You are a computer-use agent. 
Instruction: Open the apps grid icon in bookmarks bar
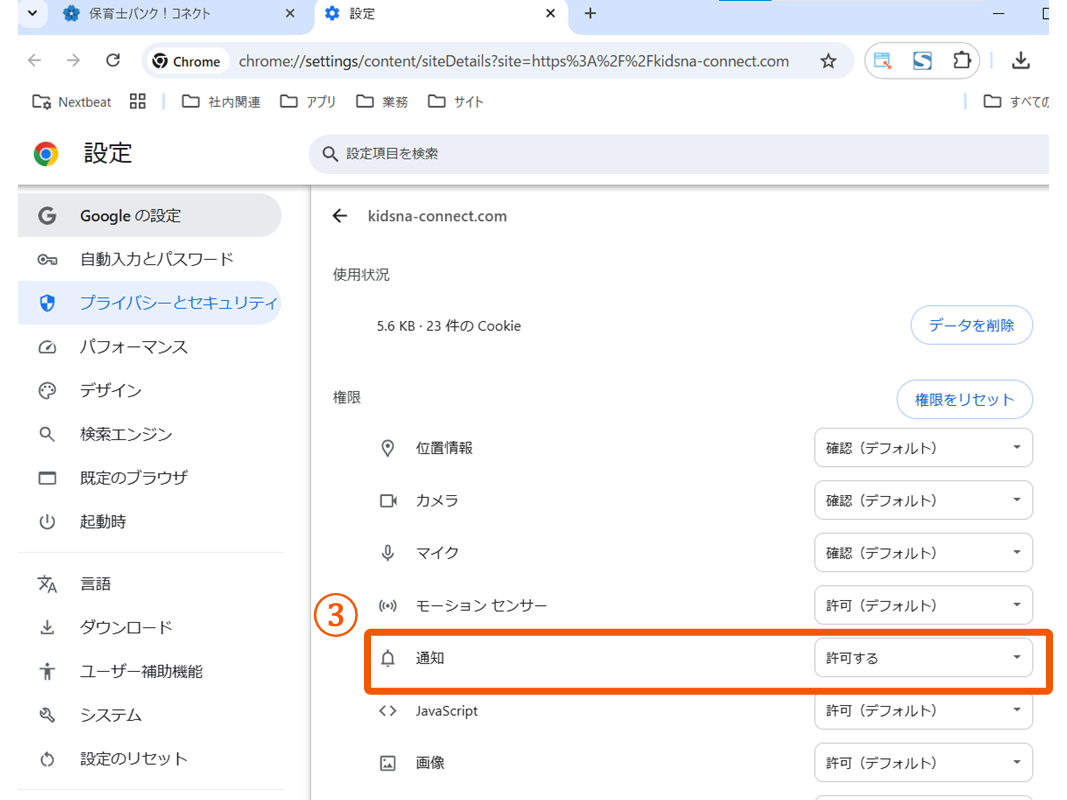(138, 101)
